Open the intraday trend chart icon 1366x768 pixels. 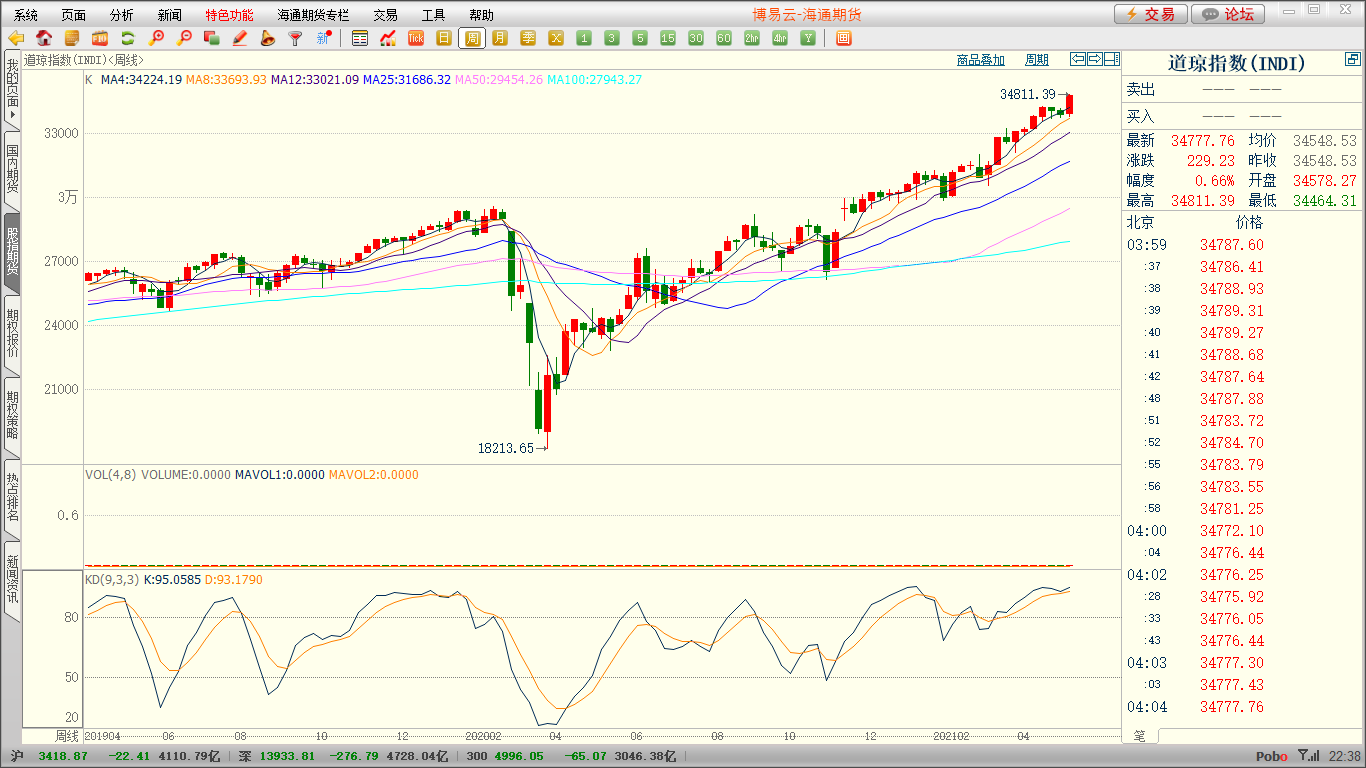(388, 38)
